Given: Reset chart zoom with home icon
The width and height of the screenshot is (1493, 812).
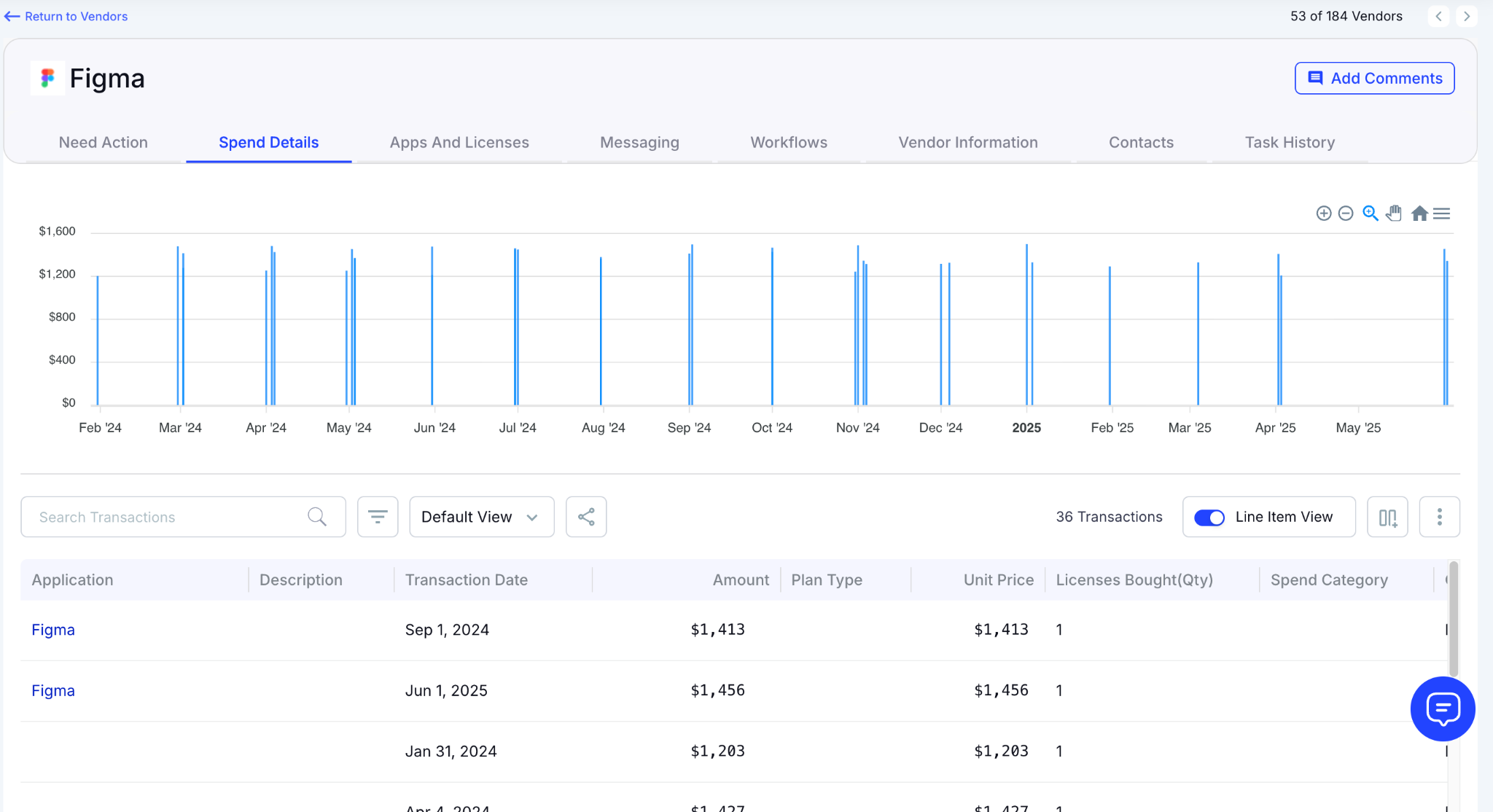Looking at the screenshot, I should pos(1419,214).
